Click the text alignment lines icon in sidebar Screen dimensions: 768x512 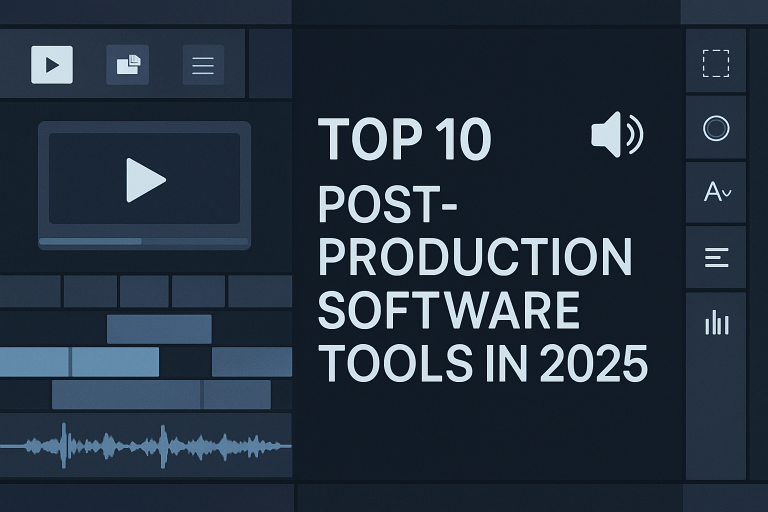(716, 258)
